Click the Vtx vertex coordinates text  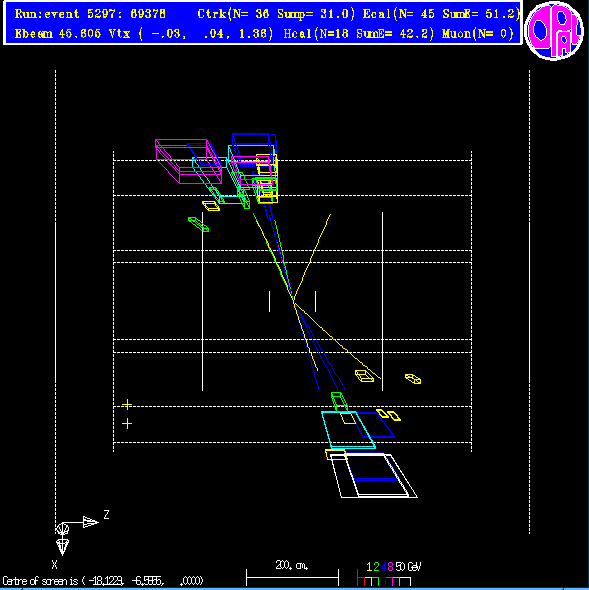tap(191, 34)
